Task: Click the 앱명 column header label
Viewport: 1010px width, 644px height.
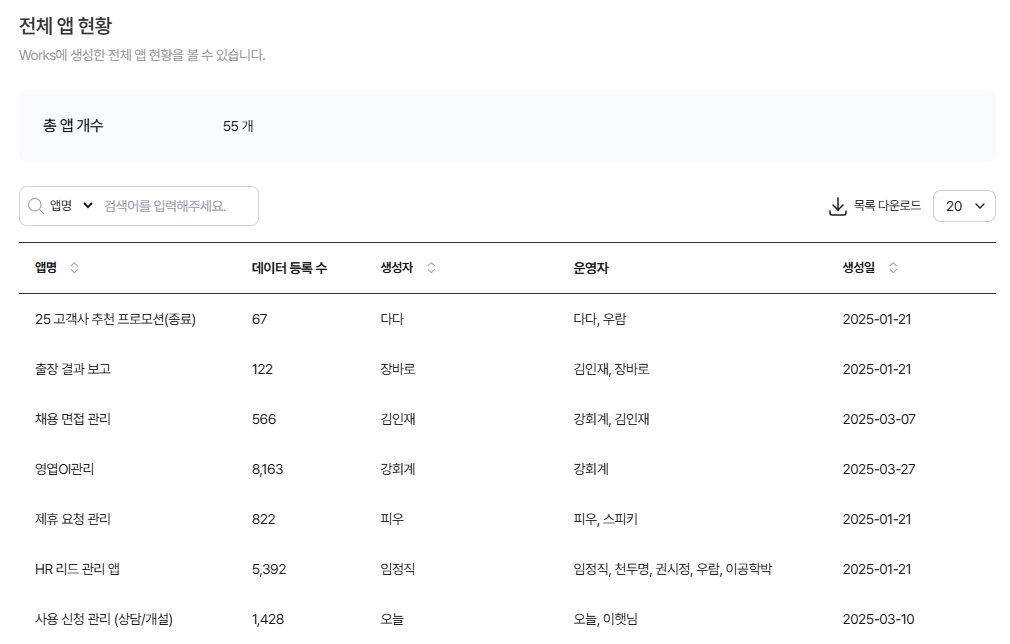Action: click(x=46, y=268)
